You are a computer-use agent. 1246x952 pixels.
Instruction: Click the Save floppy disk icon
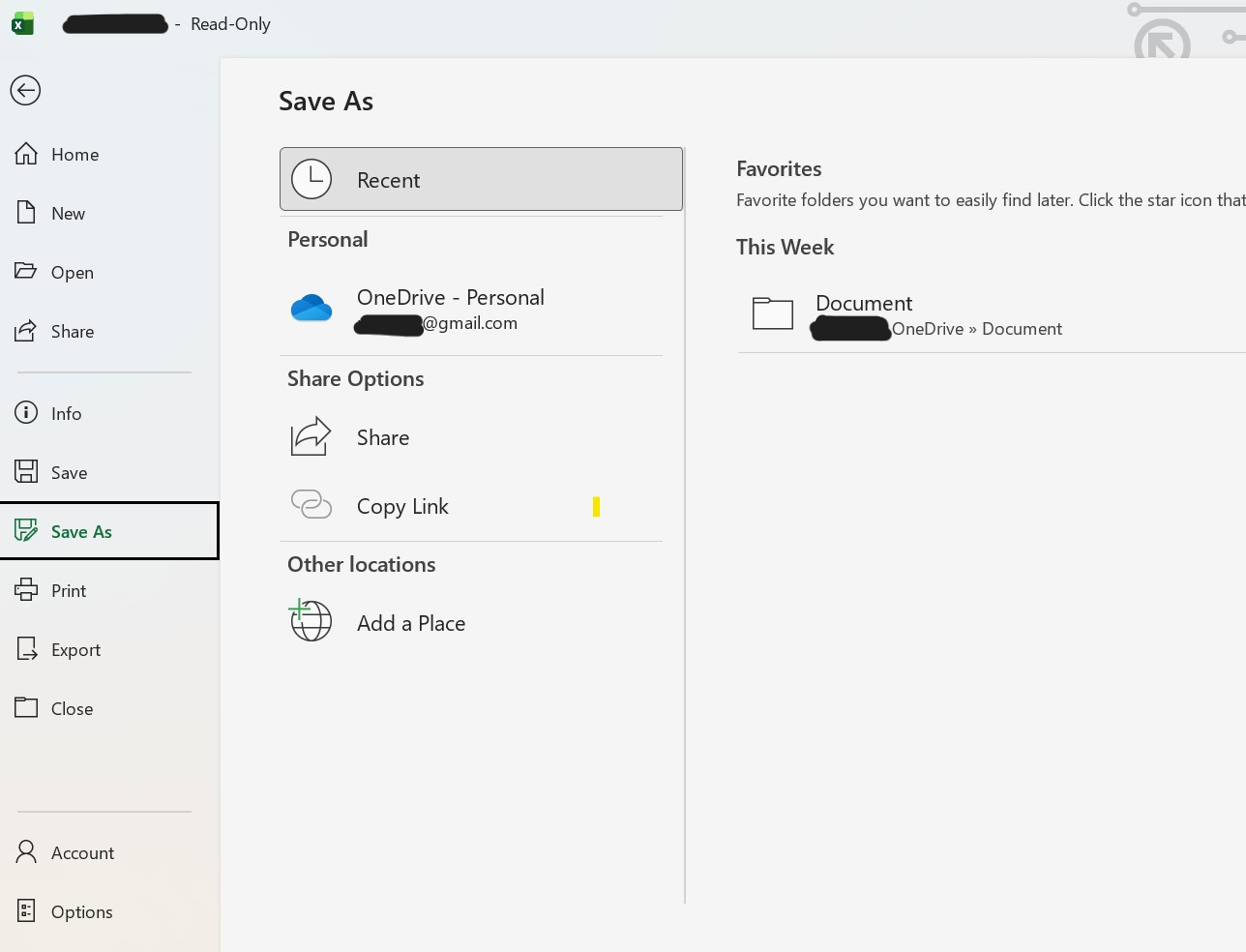pyautogui.click(x=26, y=472)
